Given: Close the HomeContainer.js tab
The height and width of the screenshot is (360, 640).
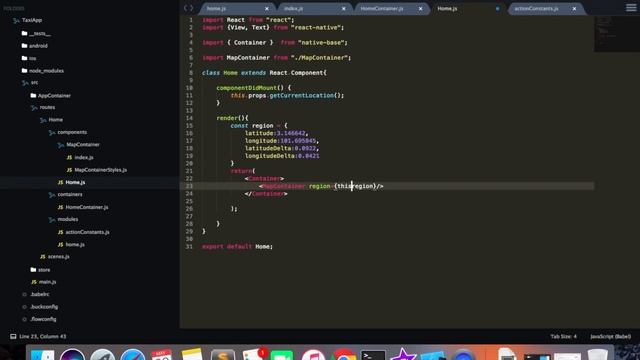Looking at the screenshot, I should coord(420,9).
